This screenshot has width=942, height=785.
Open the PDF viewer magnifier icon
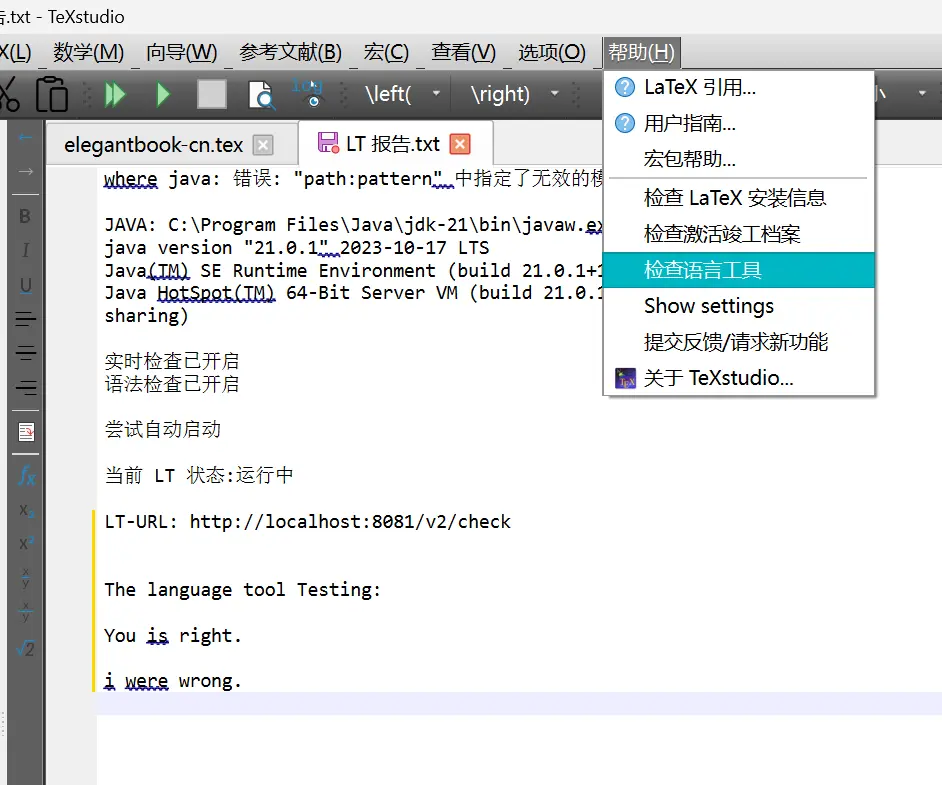tap(260, 95)
